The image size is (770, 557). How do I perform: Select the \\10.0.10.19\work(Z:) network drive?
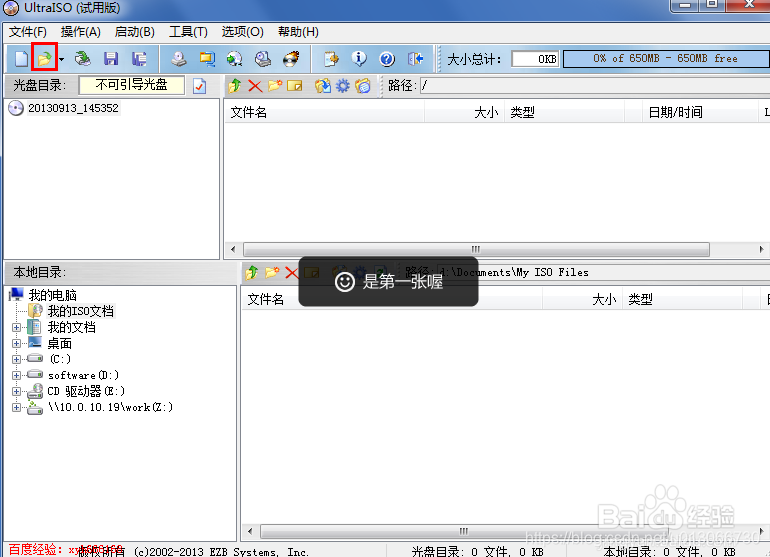(x=110, y=407)
